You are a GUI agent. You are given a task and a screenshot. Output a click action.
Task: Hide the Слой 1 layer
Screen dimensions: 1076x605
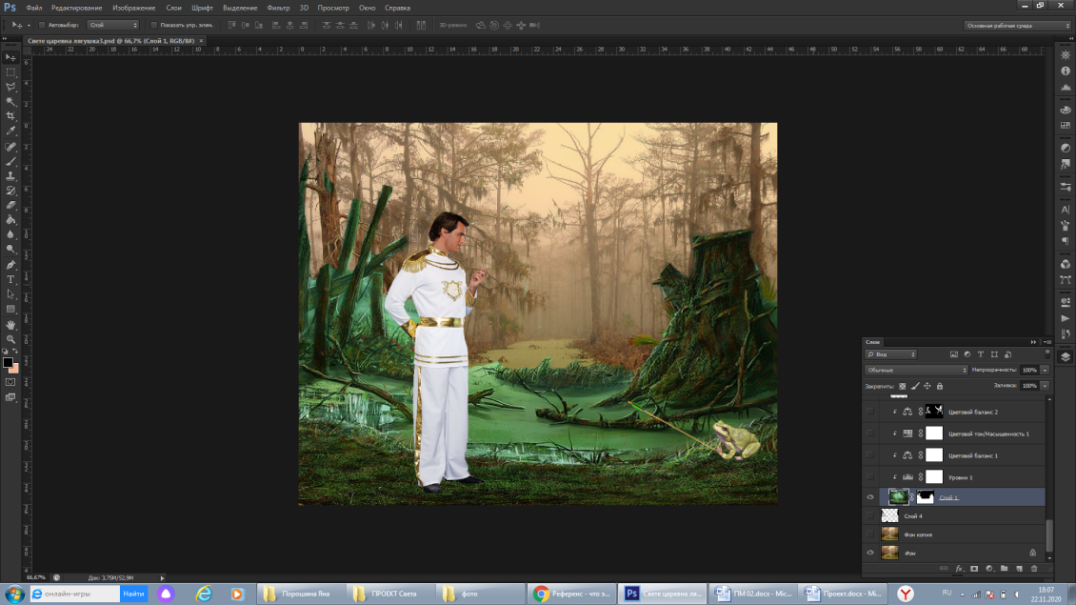pos(870,497)
